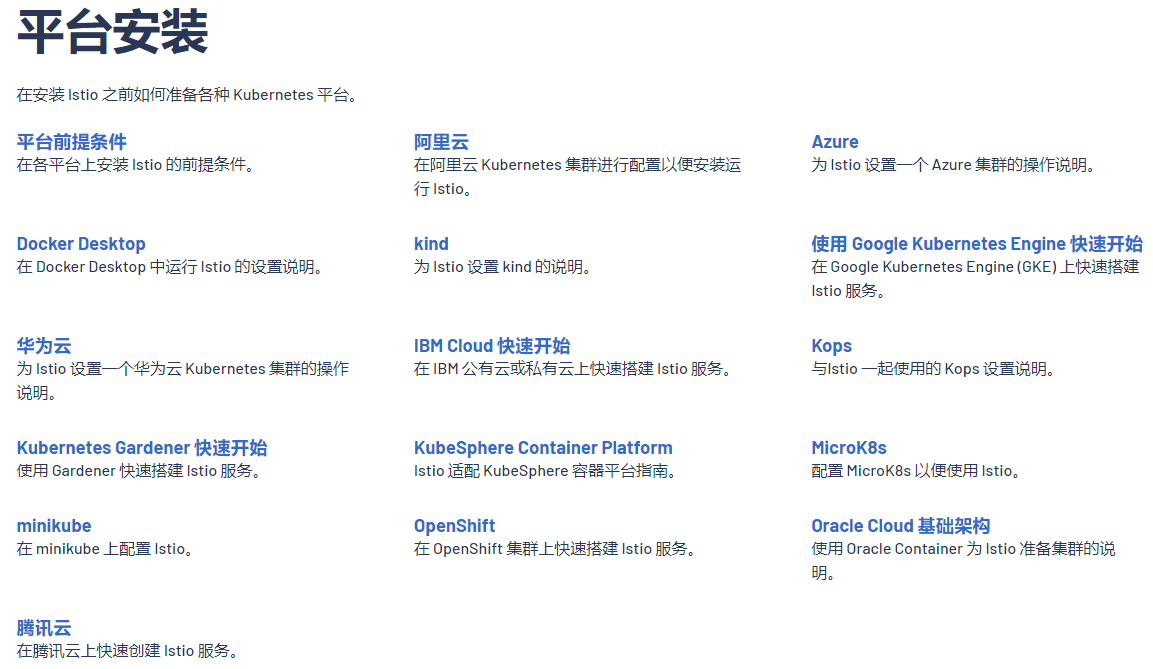The image size is (1153, 669).
Task: Open the OpenShift link
Action: click(454, 526)
